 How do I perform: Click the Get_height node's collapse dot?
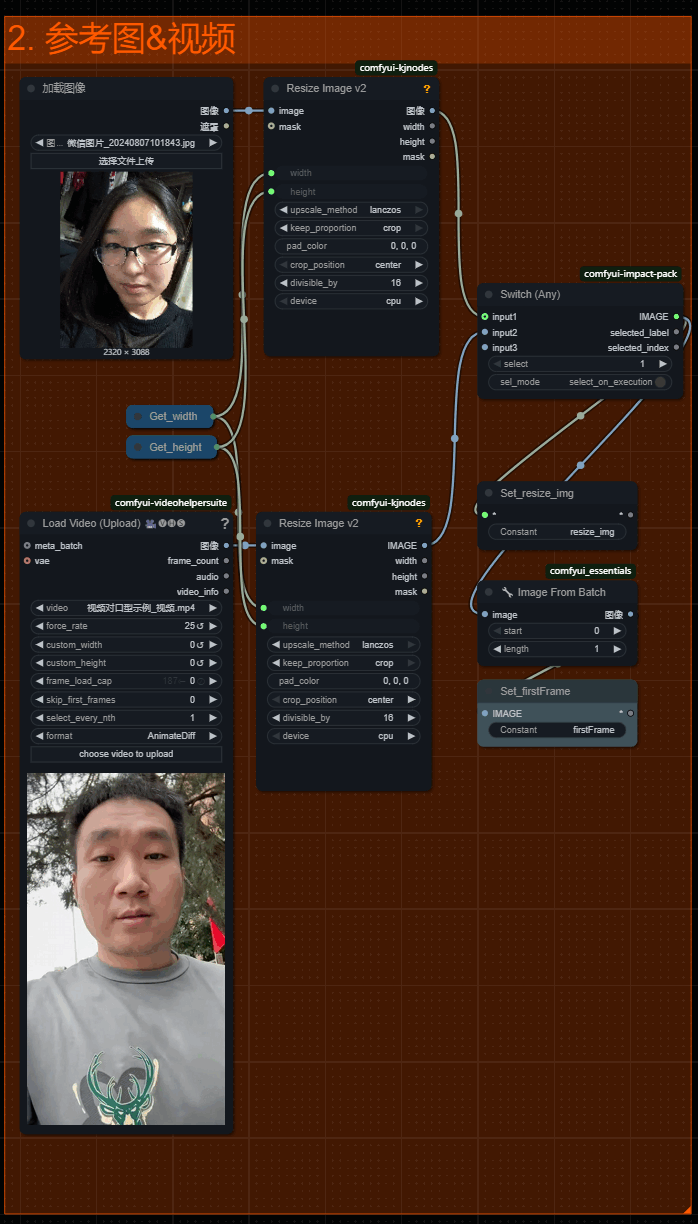(x=139, y=447)
